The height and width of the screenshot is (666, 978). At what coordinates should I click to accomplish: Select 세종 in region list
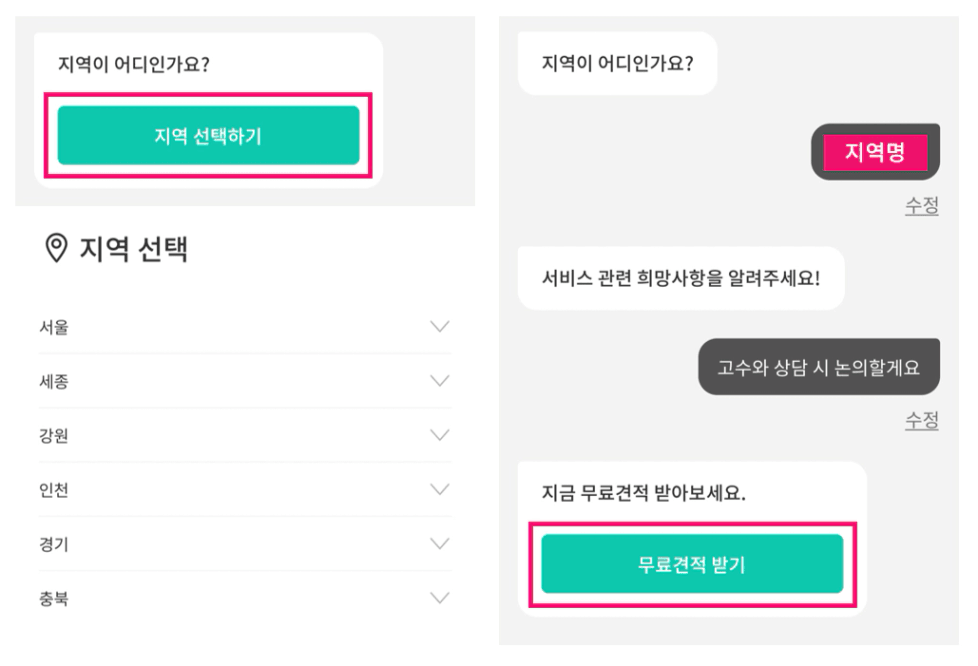tap(244, 381)
